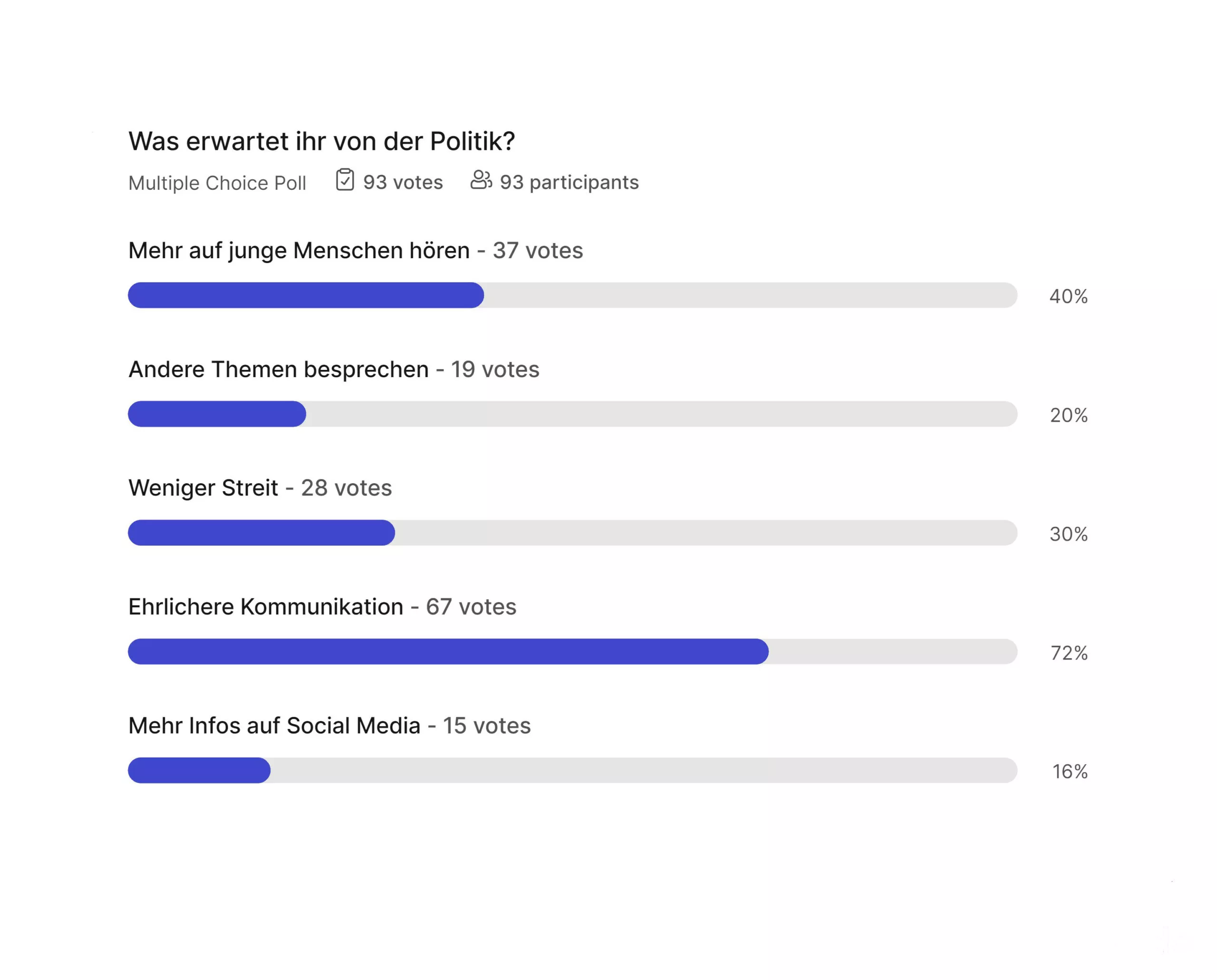The width and height of the screenshot is (1217, 980).
Task: Click the '67 votes' count text
Action: 471,607
